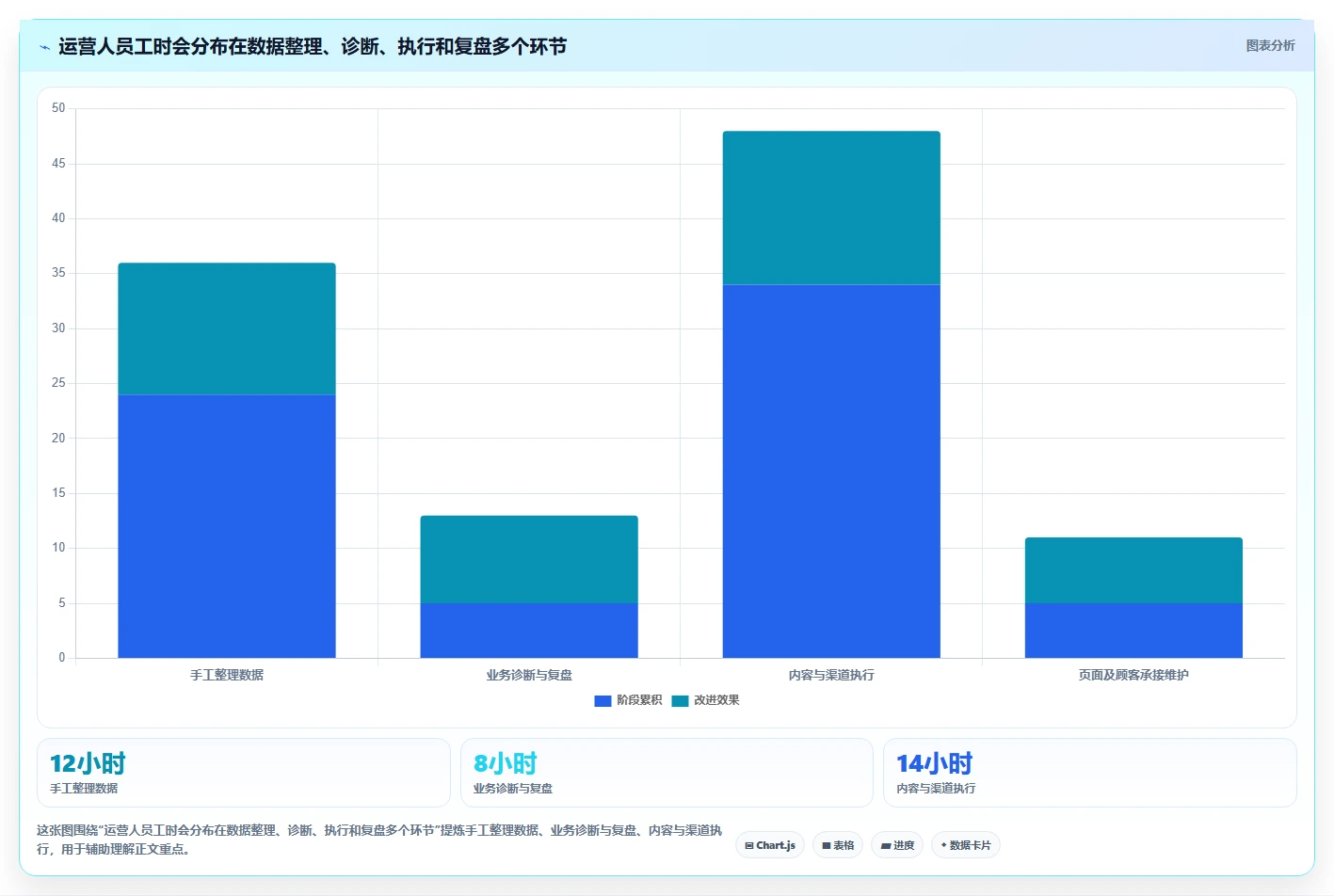Click the sparkle icon inside the 数据卡片 chip
1334x896 pixels.
tap(944, 845)
